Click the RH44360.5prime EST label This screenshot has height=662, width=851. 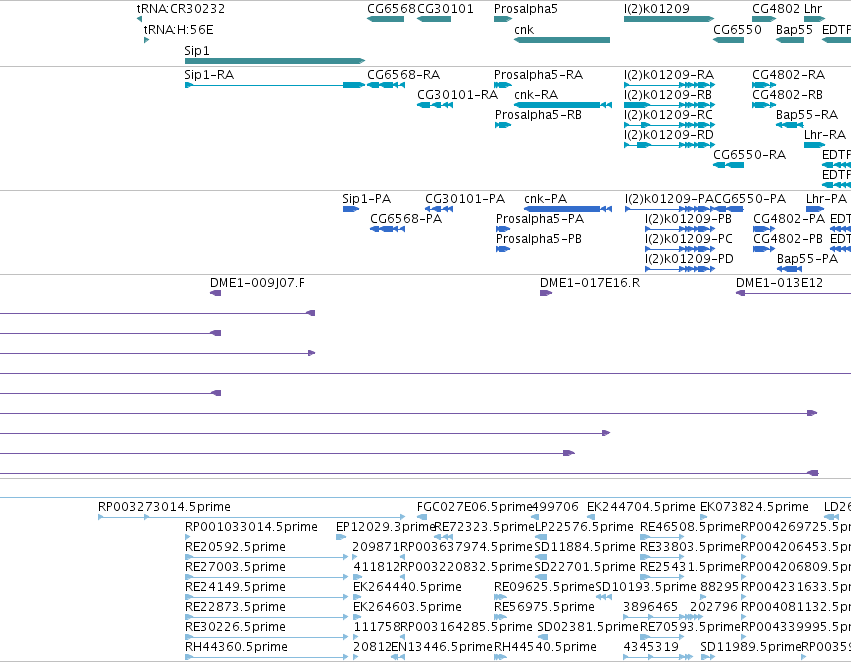pyautogui.click(x=237, y=647)
